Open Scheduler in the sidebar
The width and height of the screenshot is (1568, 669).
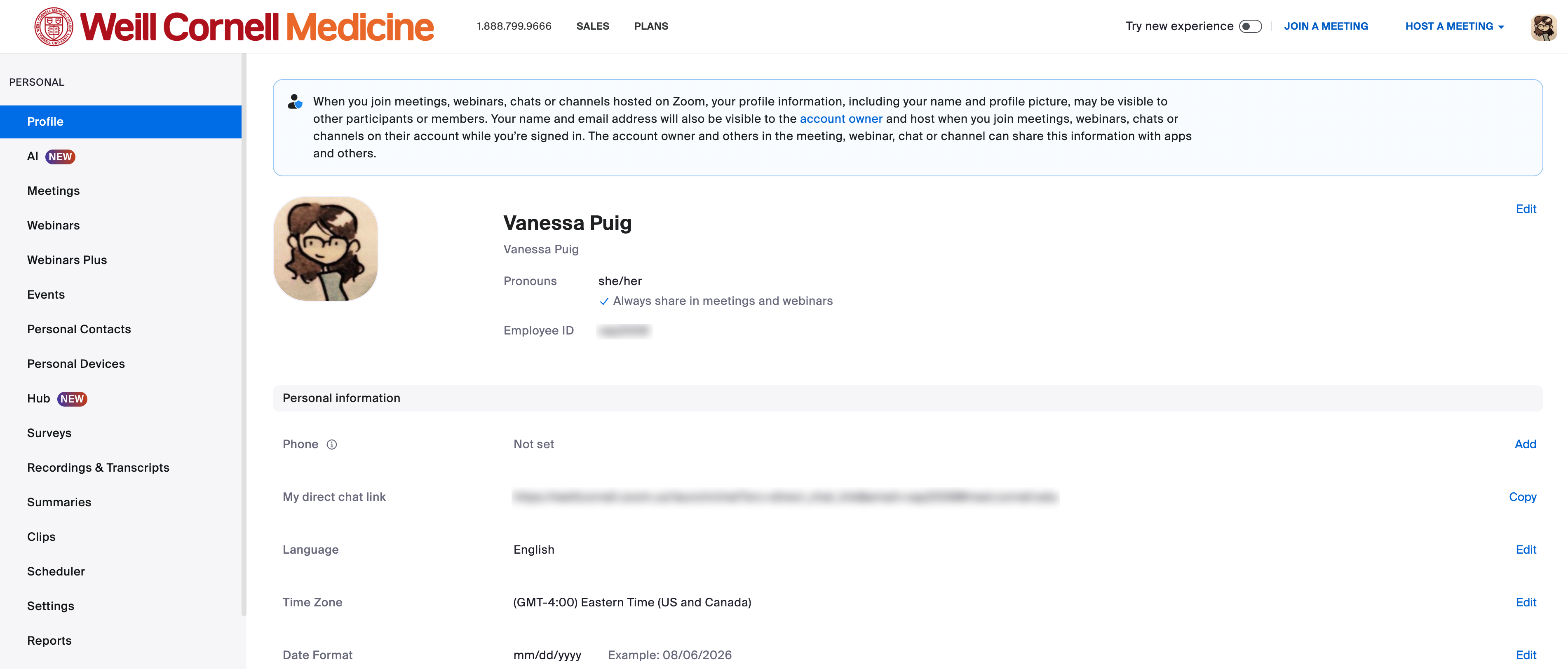click(56, 572)
